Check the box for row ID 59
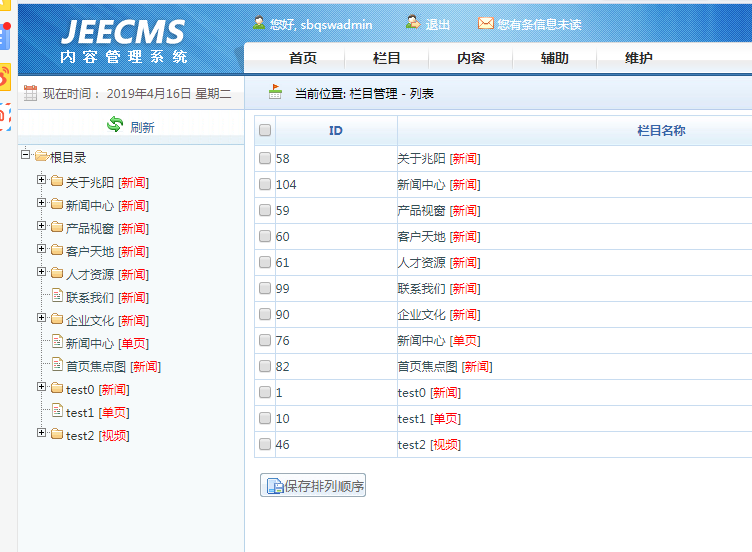 click(x=265, y=210)
